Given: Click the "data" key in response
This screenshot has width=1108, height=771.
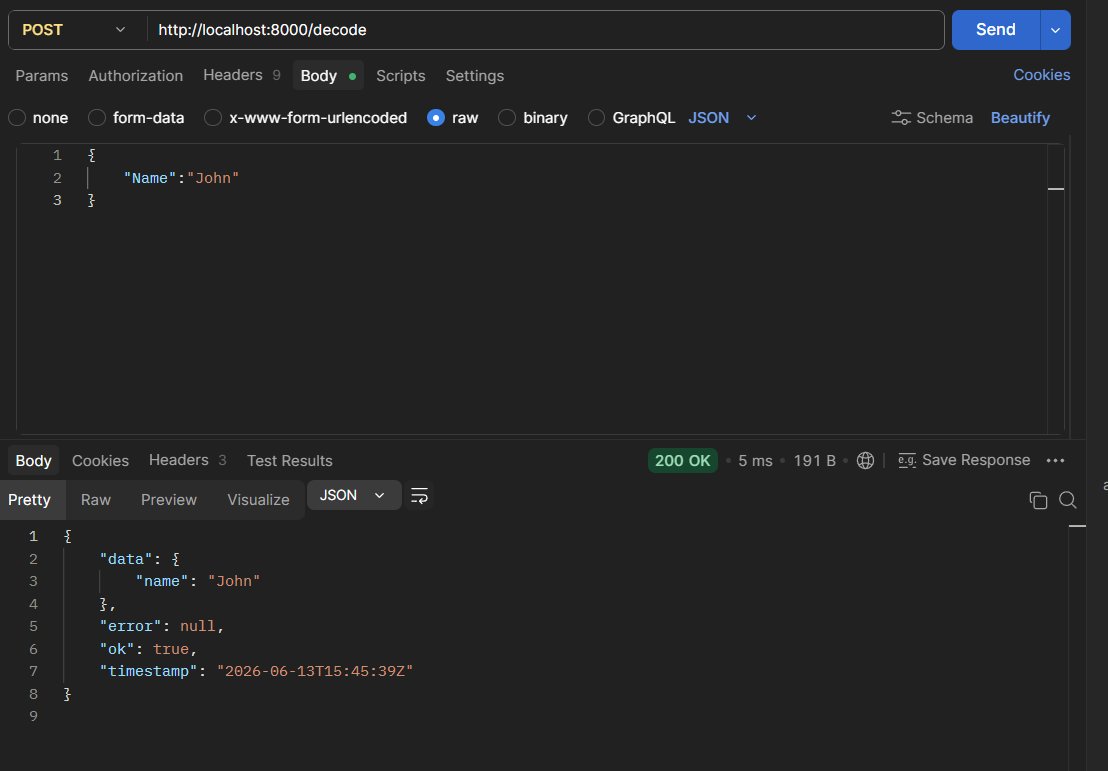Looking at the screenshot, I should (x=126, y=559).
